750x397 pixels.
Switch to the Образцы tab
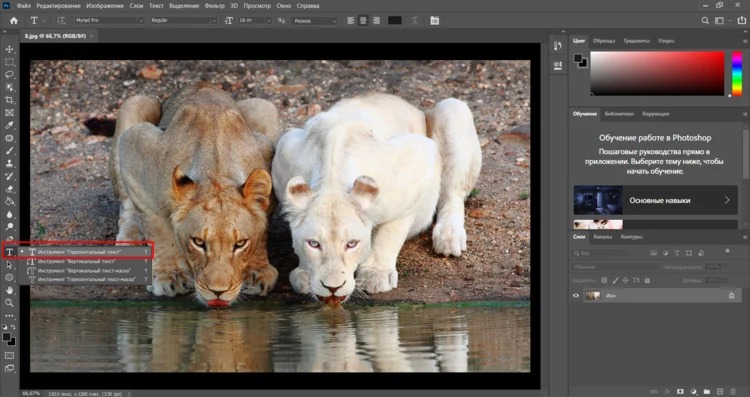pos(604,41)
